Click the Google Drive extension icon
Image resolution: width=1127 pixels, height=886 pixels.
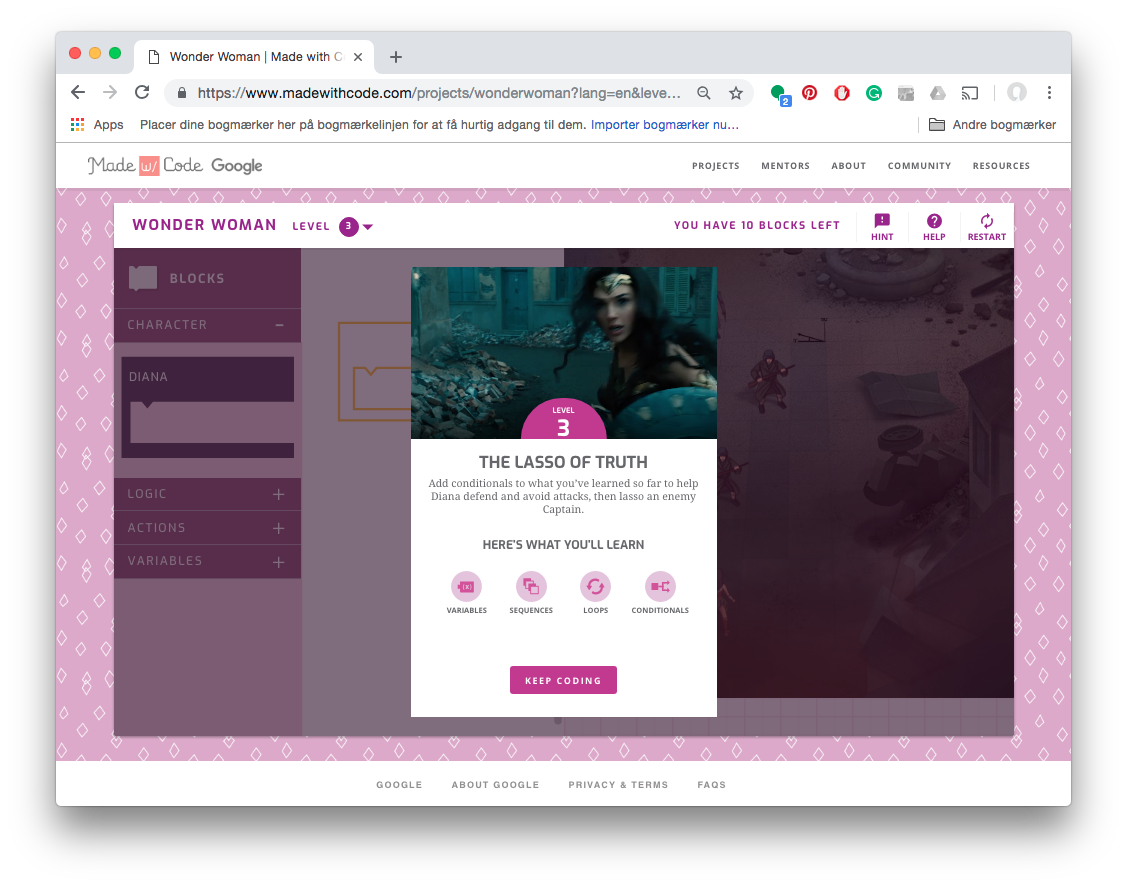(937, 93)
